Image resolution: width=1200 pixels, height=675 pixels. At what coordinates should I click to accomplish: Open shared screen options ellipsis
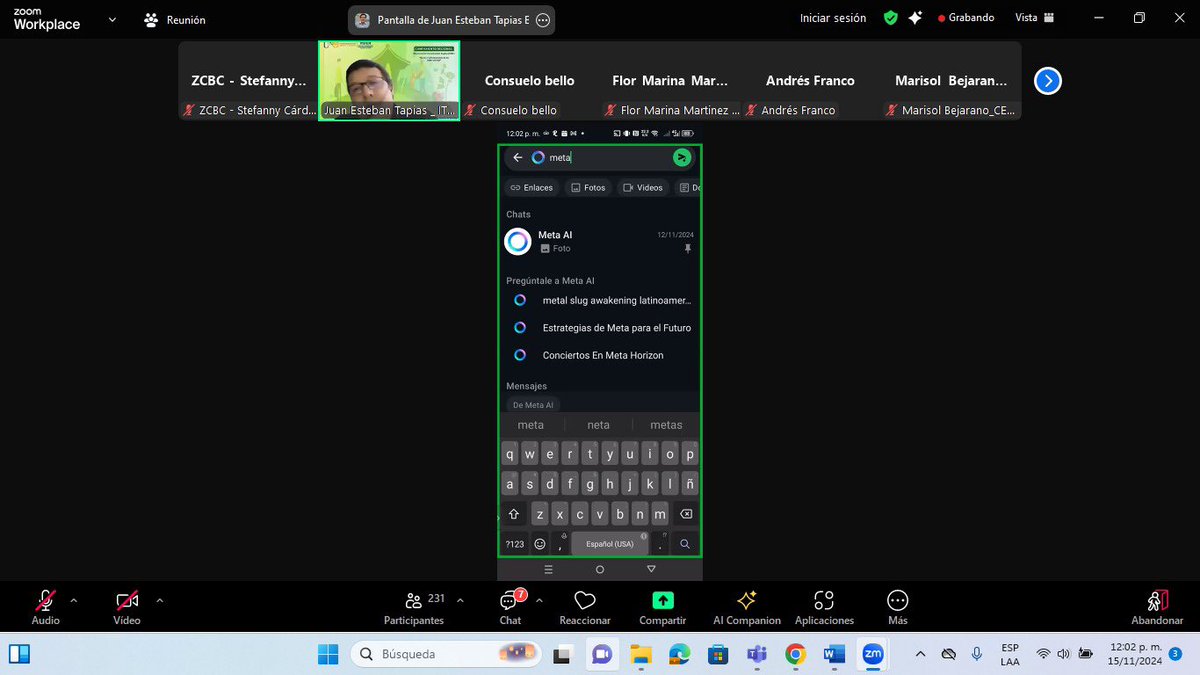tap(543, 19)
